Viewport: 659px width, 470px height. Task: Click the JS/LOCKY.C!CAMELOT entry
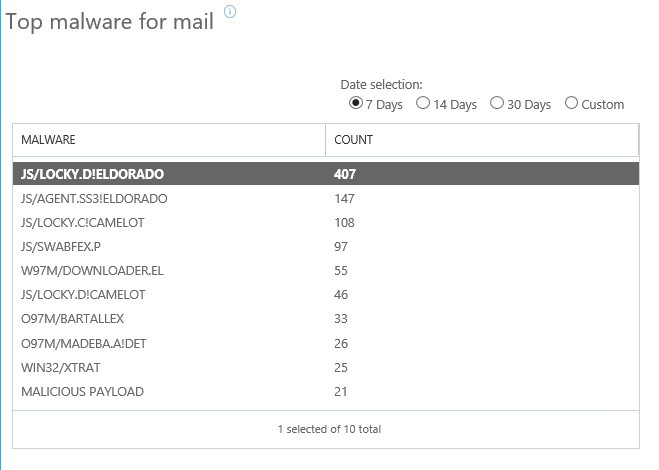(326, 222)
